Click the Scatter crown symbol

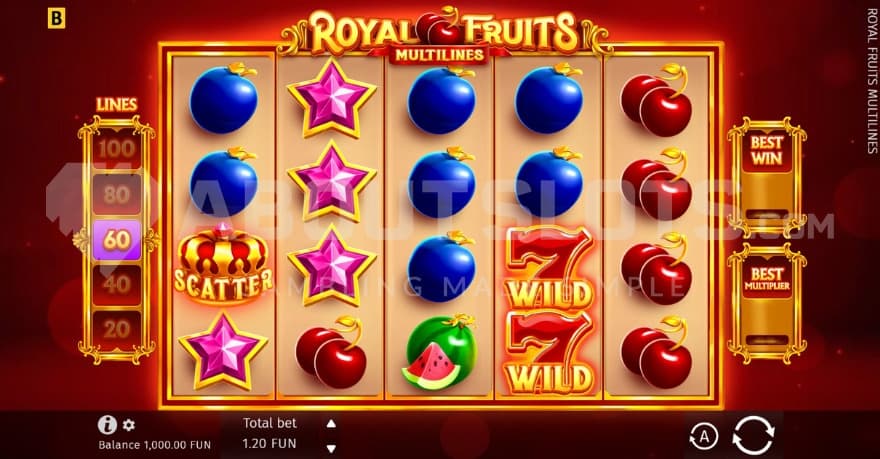(x=223, y=264)
